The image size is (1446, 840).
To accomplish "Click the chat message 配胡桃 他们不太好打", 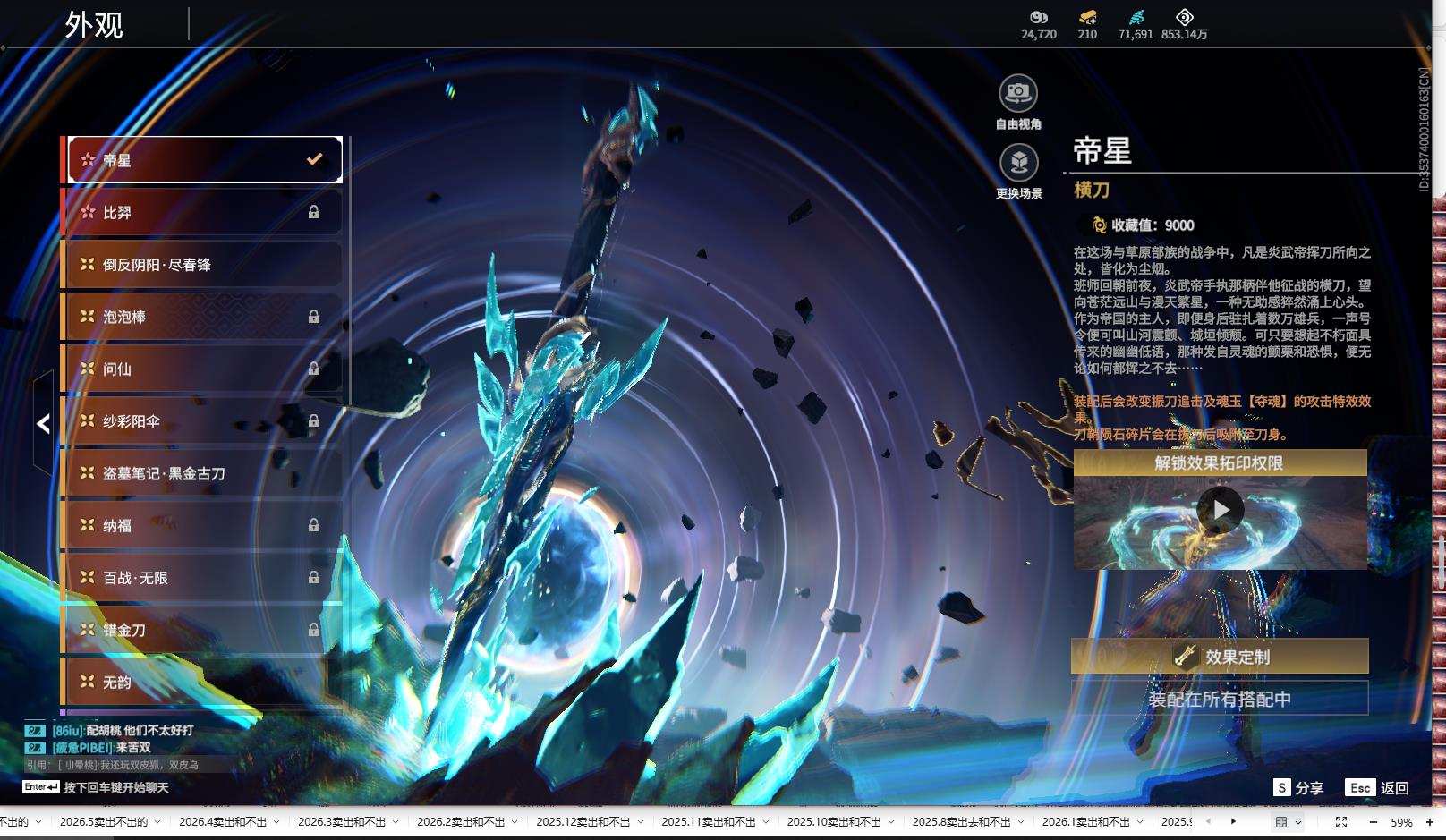I will pos(140,731).
